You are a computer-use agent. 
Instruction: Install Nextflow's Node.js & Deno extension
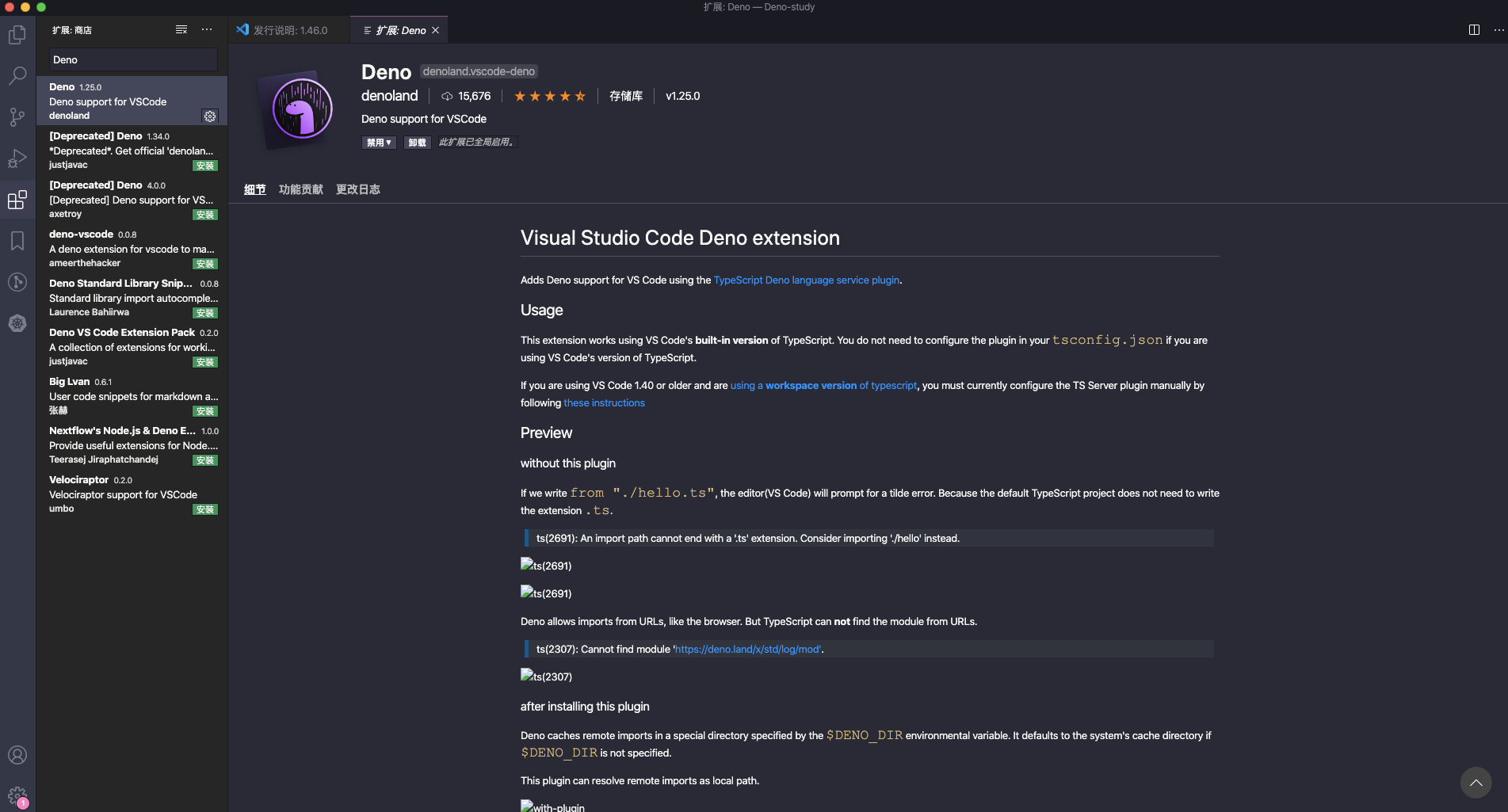(205, 460)
